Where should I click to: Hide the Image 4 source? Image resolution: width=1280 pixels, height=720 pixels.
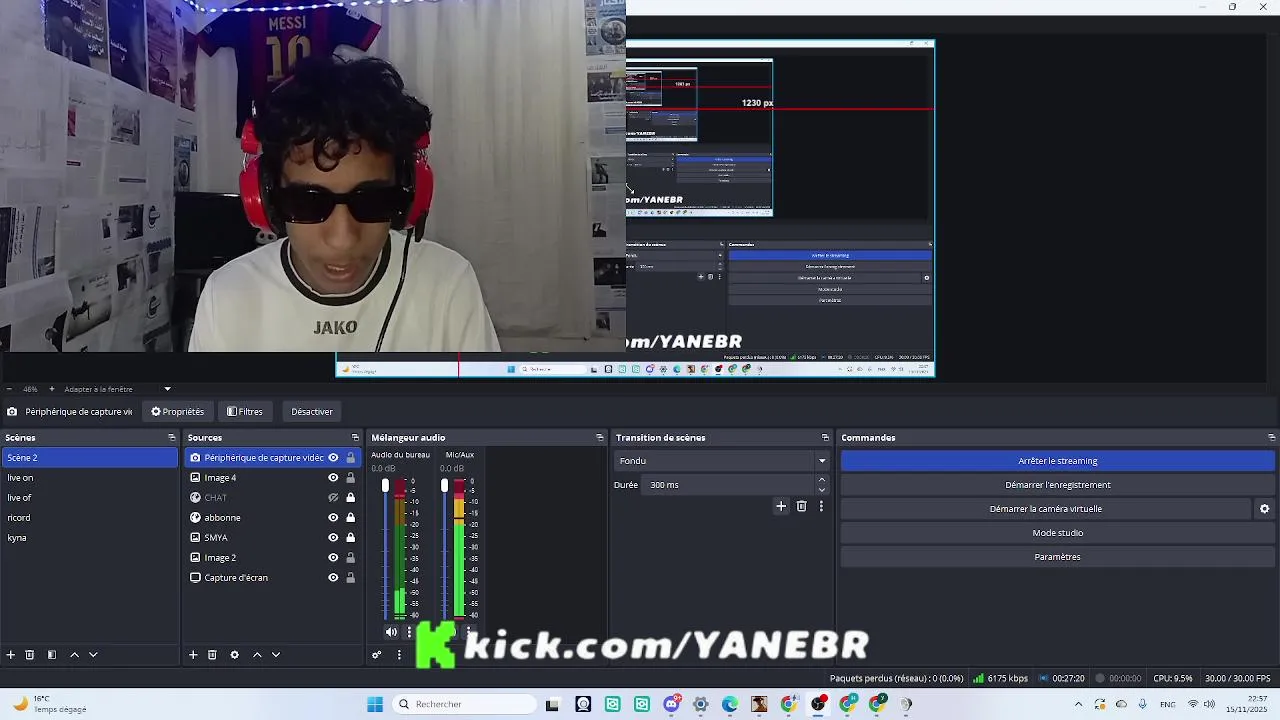coord(333,478)
